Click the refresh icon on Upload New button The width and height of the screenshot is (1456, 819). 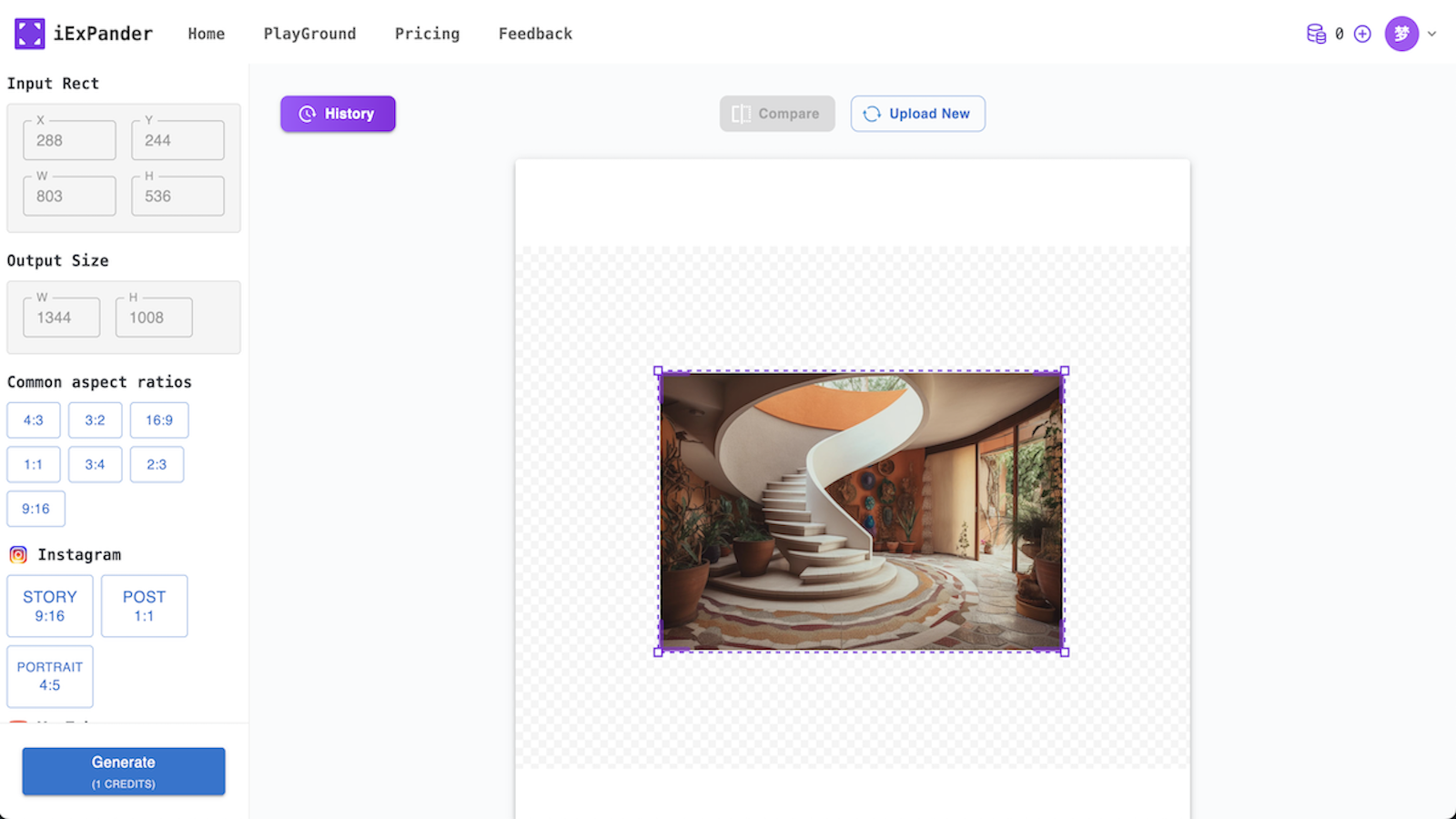click(x=872, y=114)
